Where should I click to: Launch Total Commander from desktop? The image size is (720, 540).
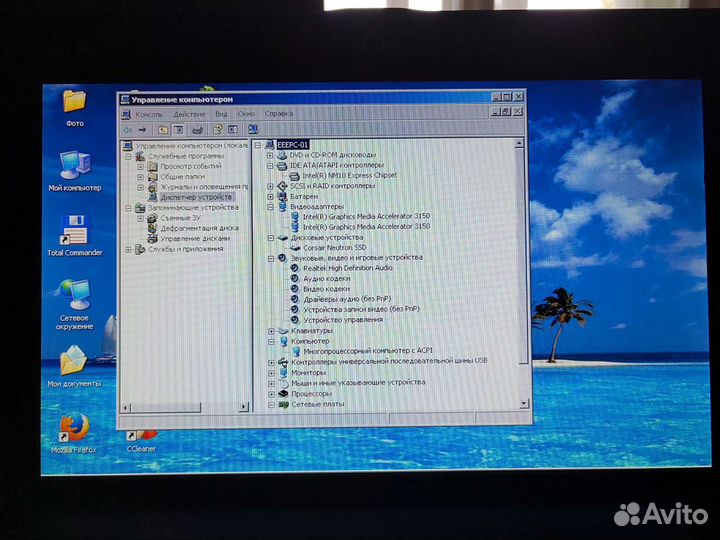[75, 235]
